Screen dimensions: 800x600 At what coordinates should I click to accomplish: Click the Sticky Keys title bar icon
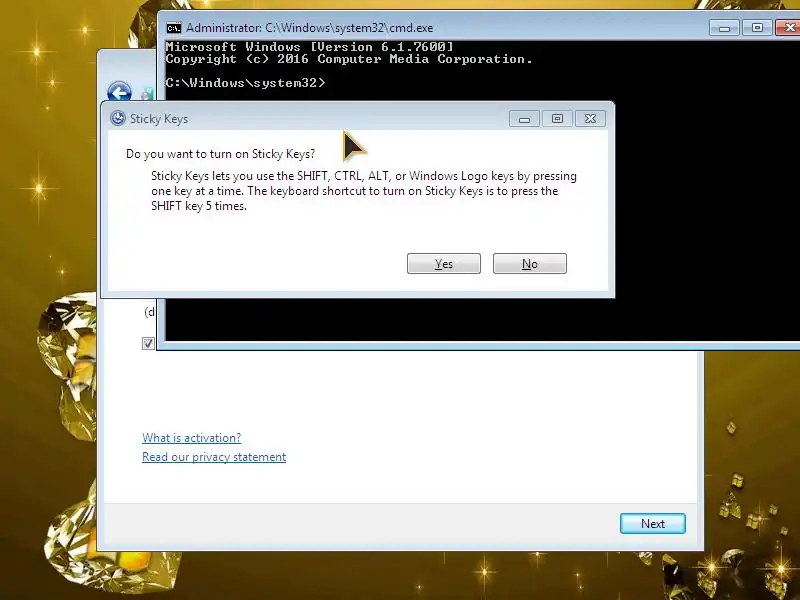118,118
